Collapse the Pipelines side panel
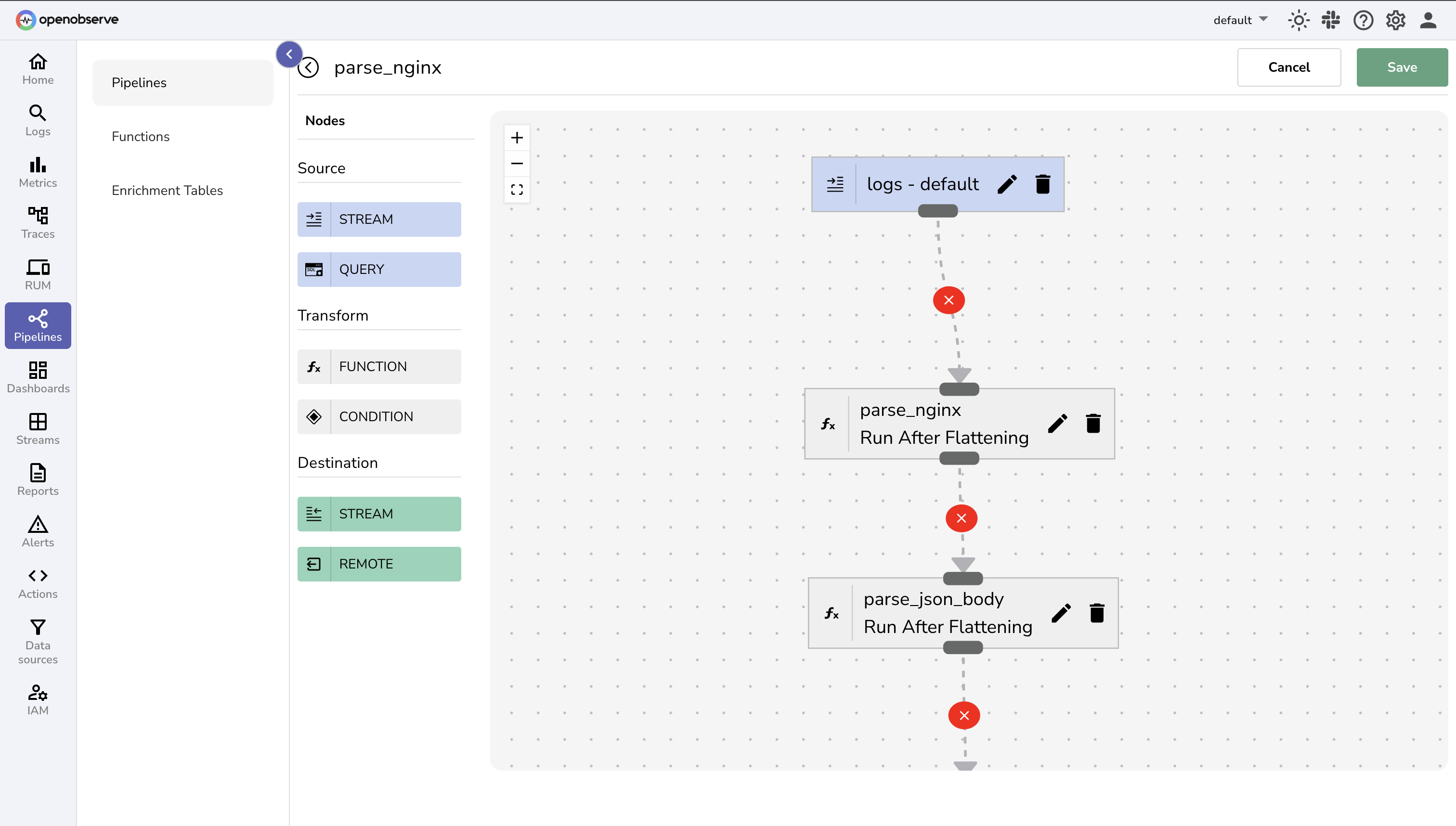This screenshot has height=826, width=1456. [289, 53]
